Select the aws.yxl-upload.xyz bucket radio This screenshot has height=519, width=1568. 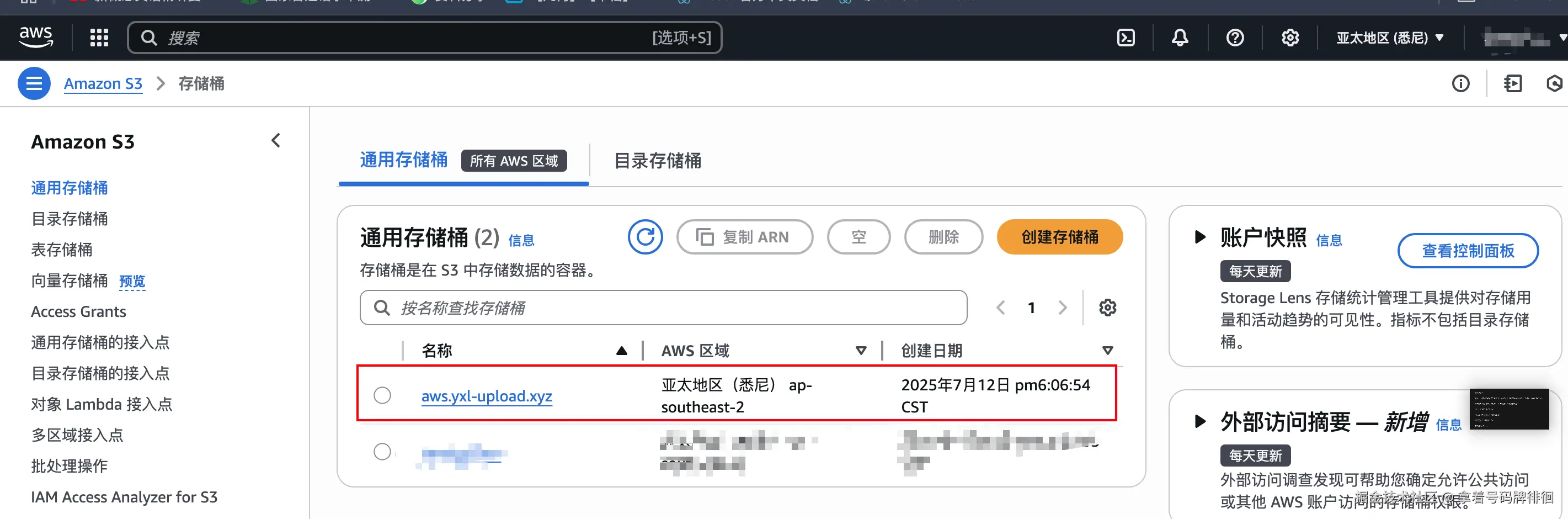(382, 395)
